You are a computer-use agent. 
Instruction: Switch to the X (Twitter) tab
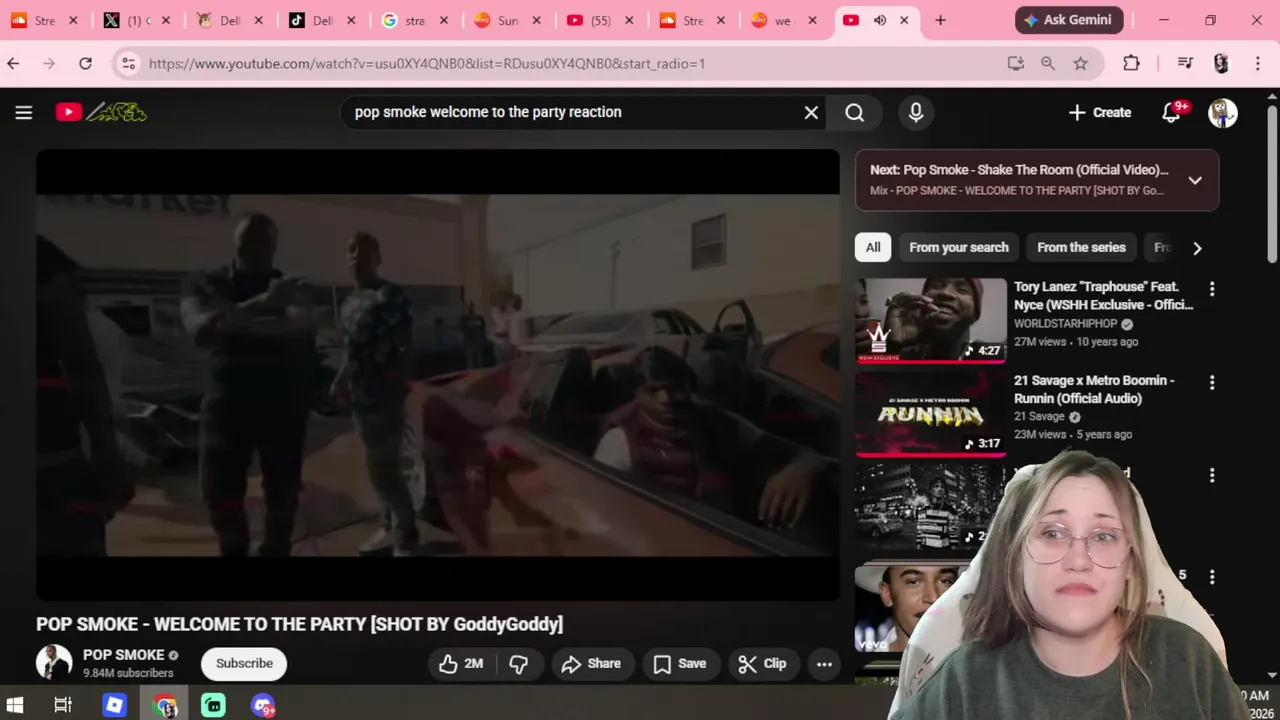(x=138, y=20)
